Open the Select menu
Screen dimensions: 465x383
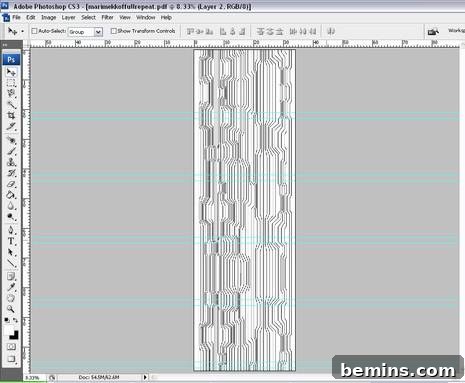[88, 17]
